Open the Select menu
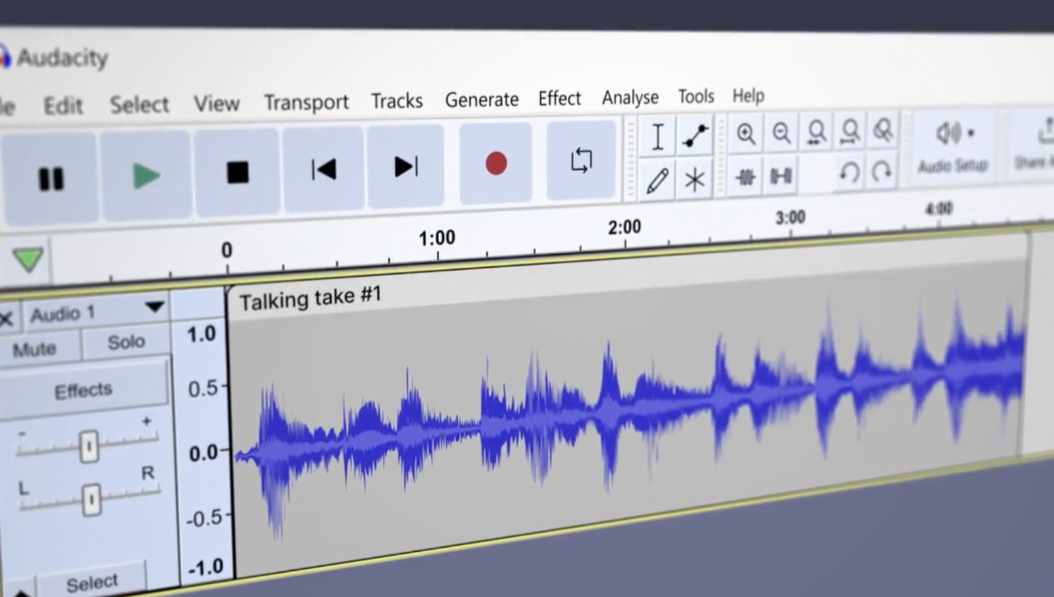The width and height of the screenshot is (1054, 597). (x=139, y=104)
